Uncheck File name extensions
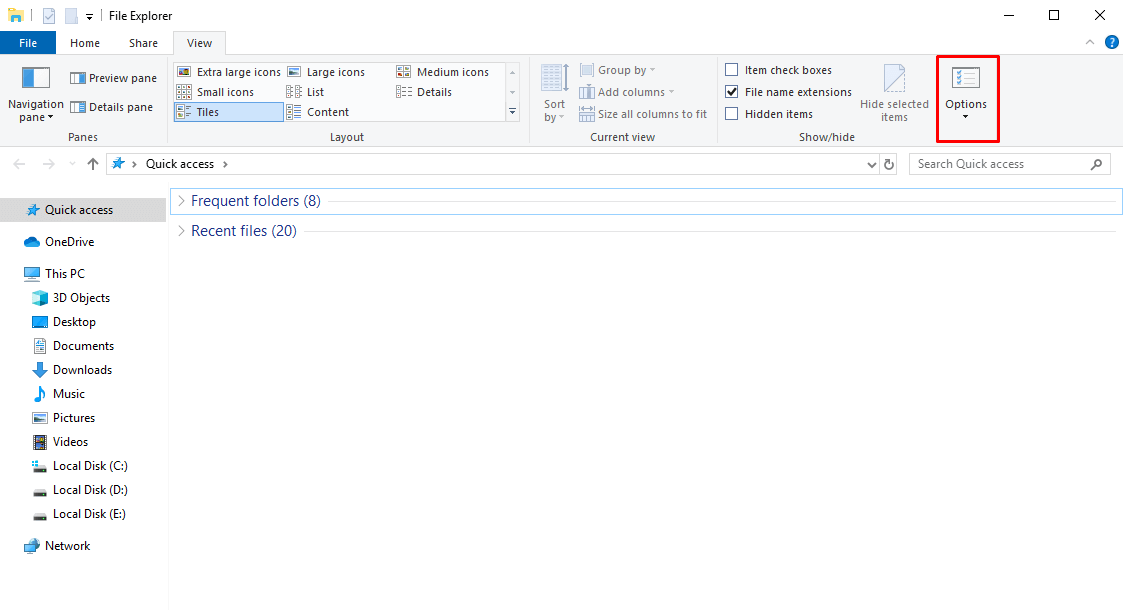Screen dimensions: 1123x611 [731, 91]
